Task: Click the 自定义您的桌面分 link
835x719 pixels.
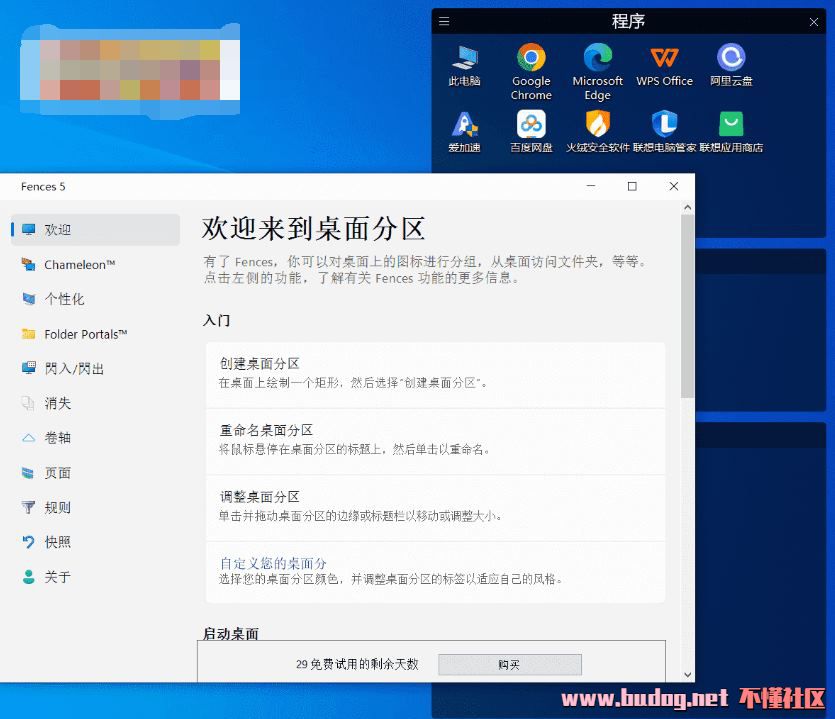Action: click(273, 563)
